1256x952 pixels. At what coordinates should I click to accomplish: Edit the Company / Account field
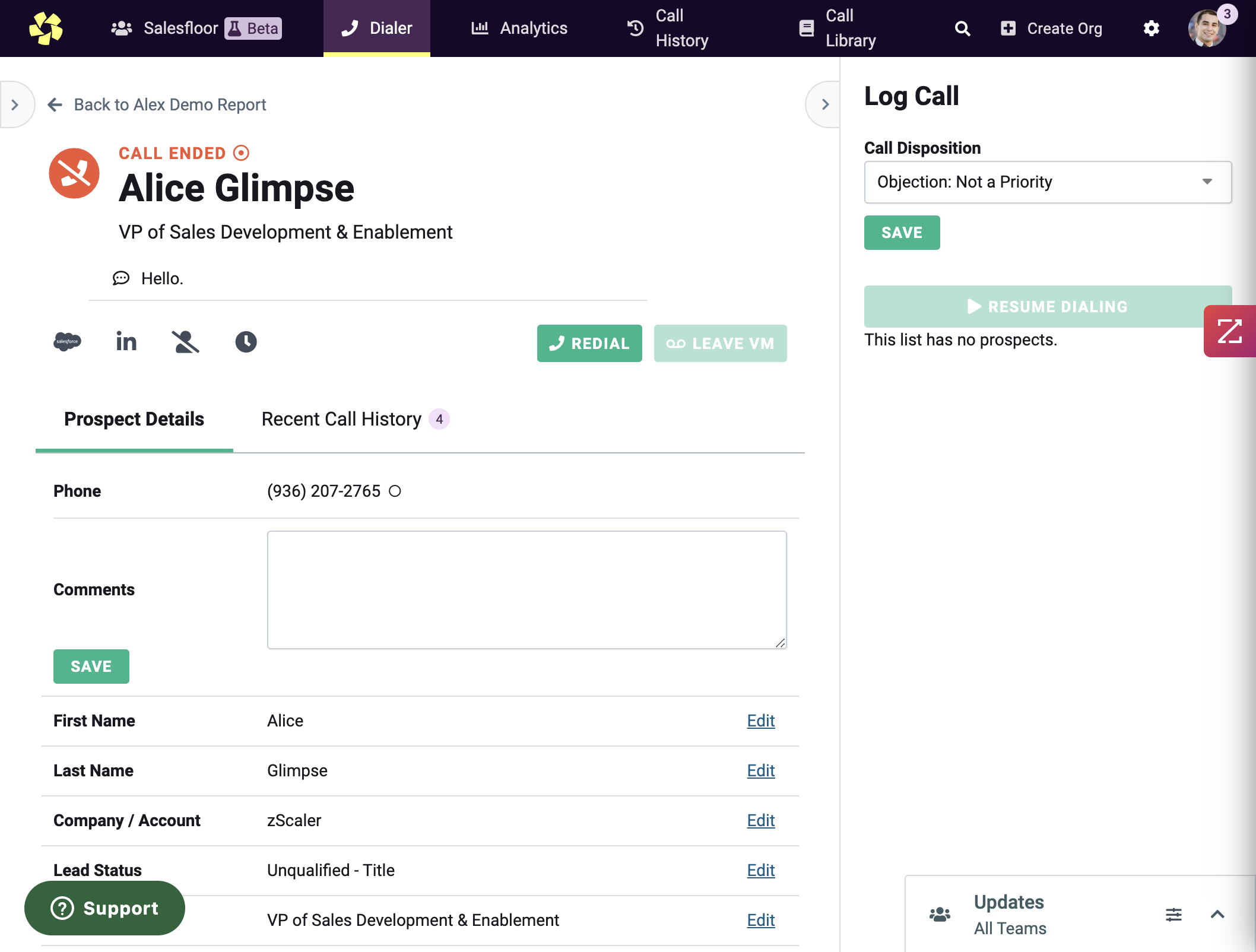(x=761, y=820)
